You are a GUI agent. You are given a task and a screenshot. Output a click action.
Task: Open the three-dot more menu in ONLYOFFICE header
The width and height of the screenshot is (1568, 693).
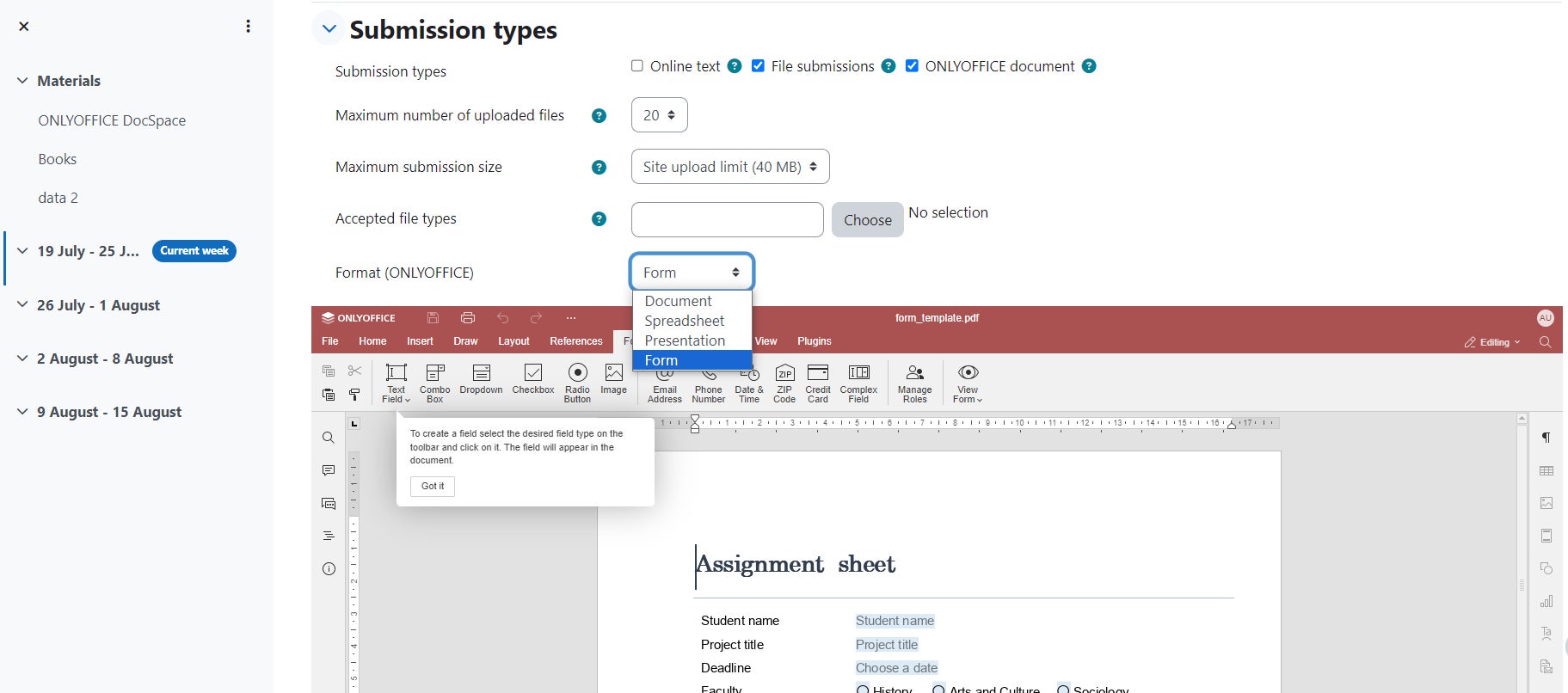571,318
